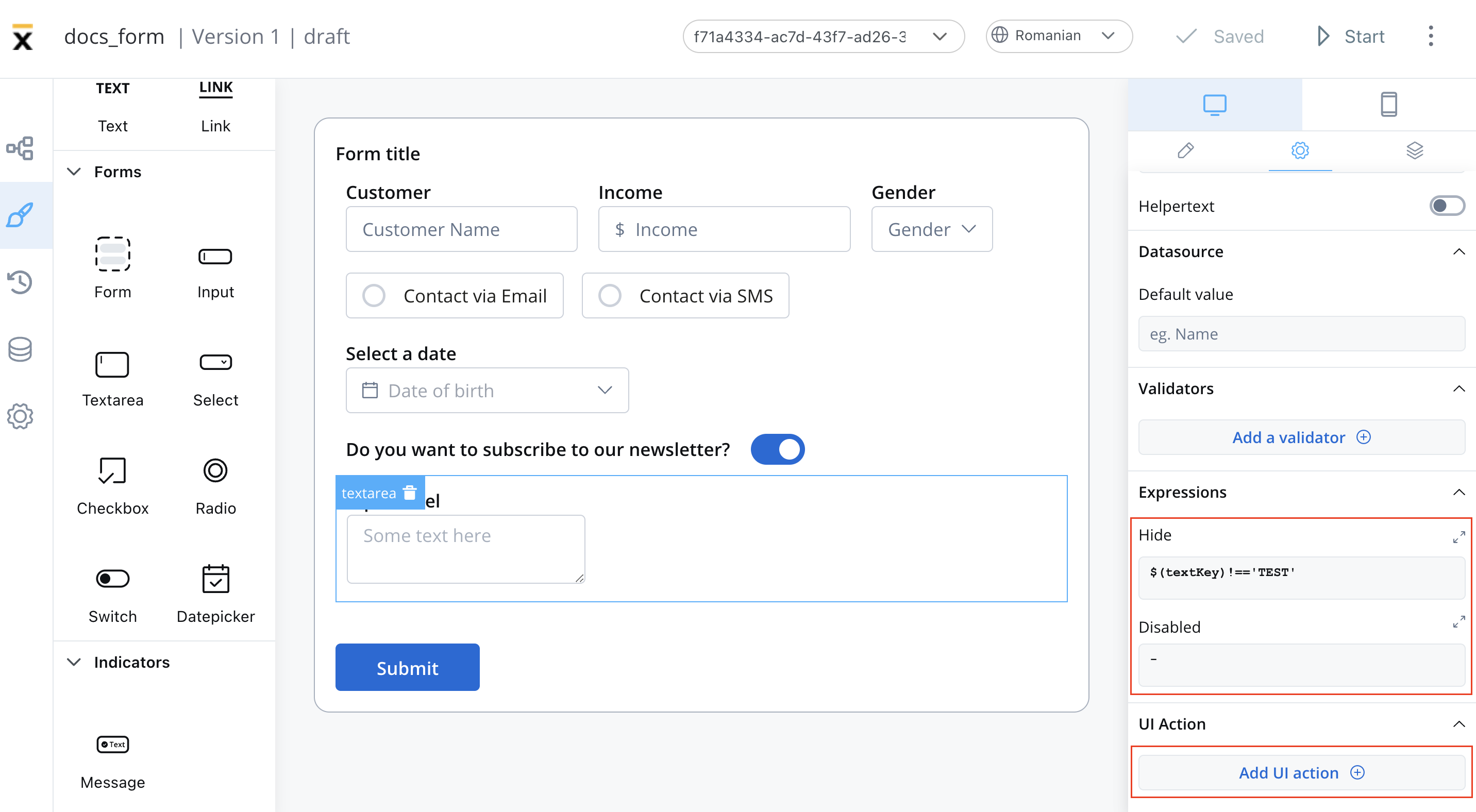
Task: Collapse the UI Action section
Action: pos(1459,724)
